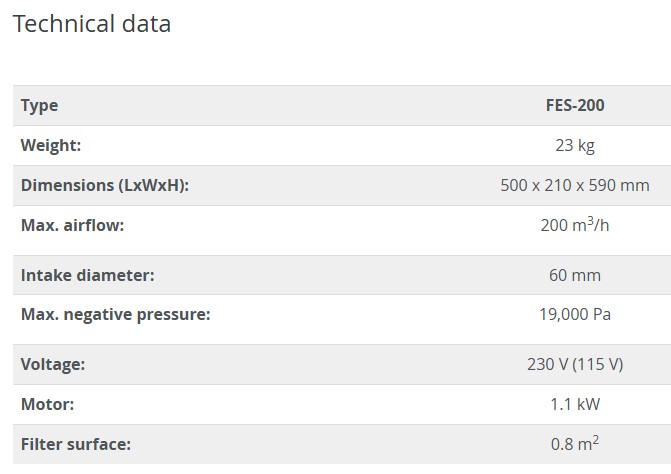
Task: Click the 60 mm diameter value
Action: (575, 275)
